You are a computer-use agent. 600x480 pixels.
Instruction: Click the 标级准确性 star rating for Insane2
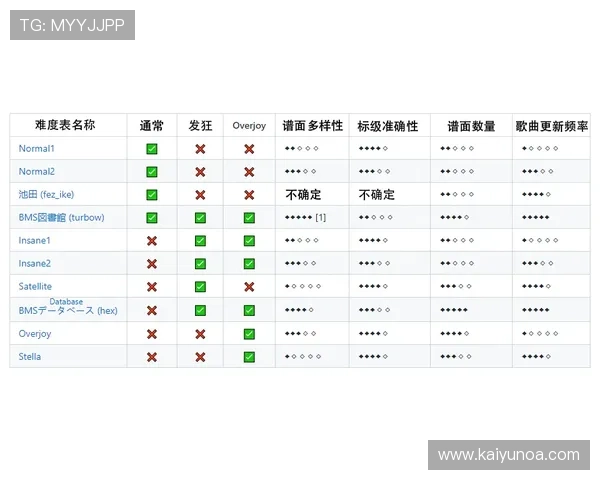pos(375,263)
